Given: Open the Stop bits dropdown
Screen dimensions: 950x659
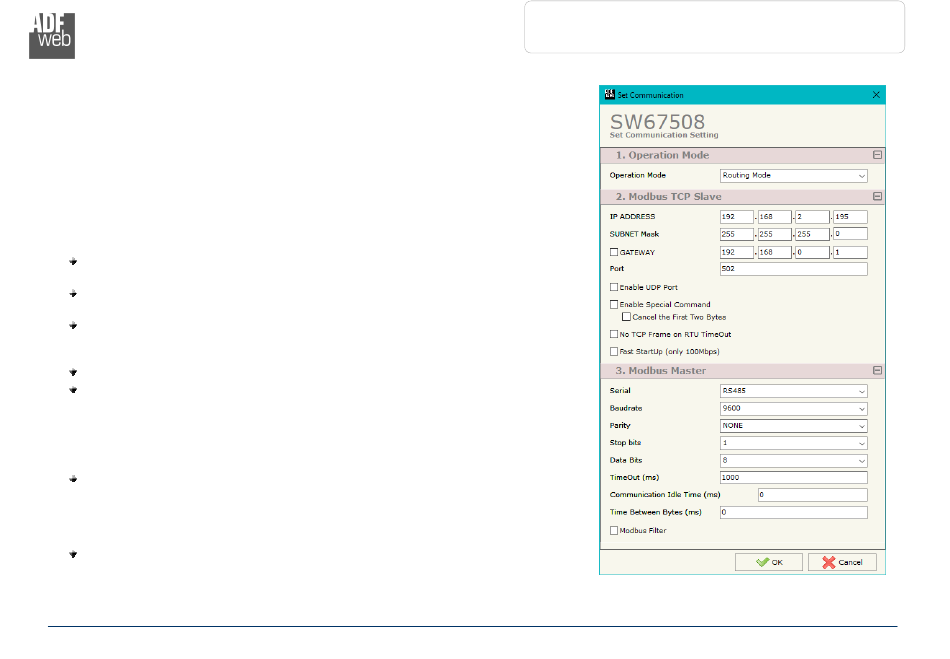Looking at the screenshot, I should (x=793, y=443).
